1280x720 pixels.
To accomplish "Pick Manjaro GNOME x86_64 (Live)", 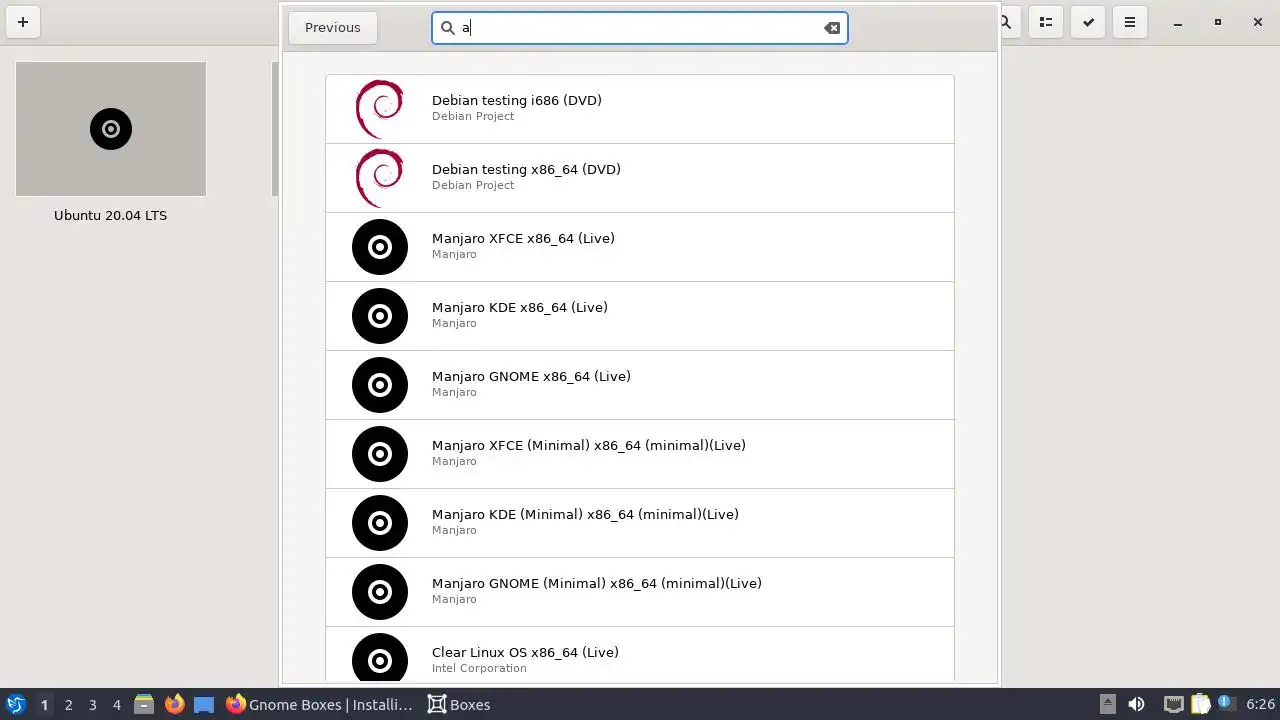I will [x=640, y=385].
